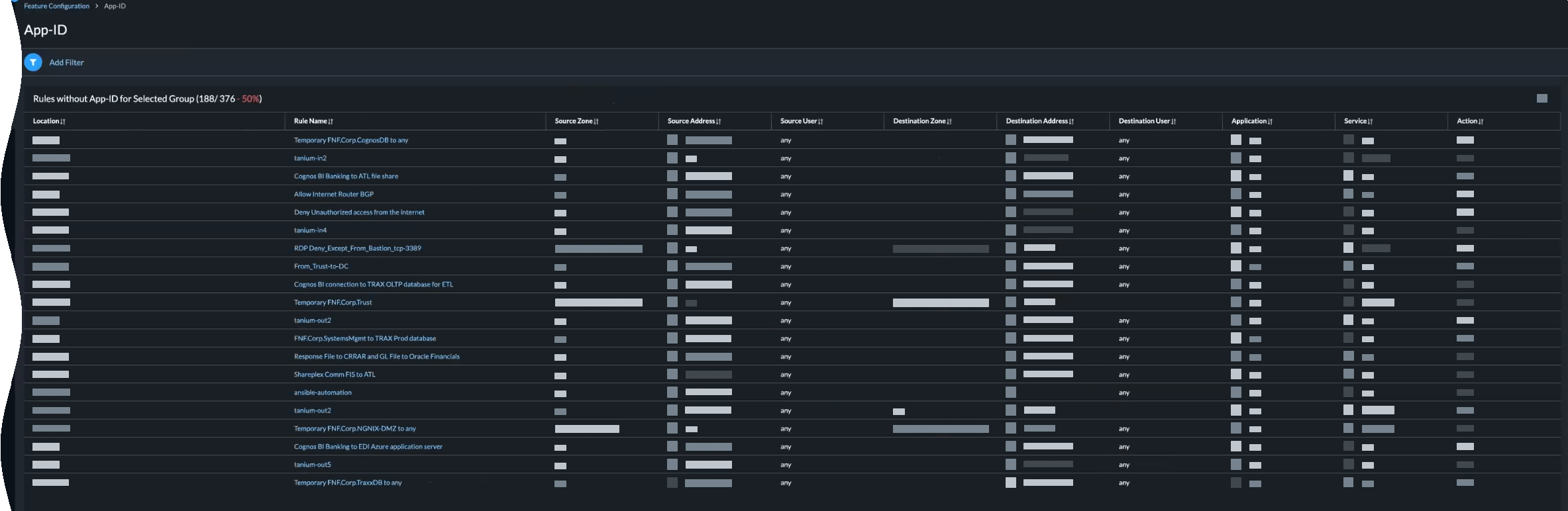Click the Shareplex Comm FIS to ATL rule
Screen dimensions: 1568x511
335,375
